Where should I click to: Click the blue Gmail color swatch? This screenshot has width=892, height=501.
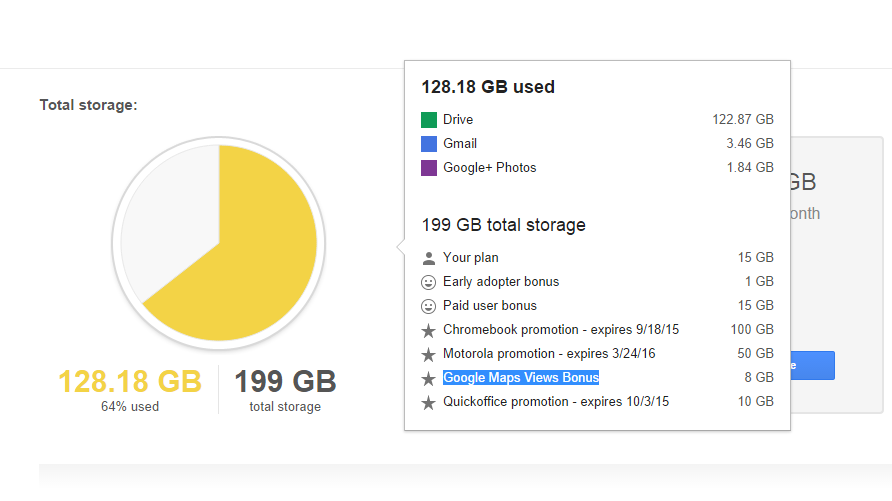click(429, 144)
